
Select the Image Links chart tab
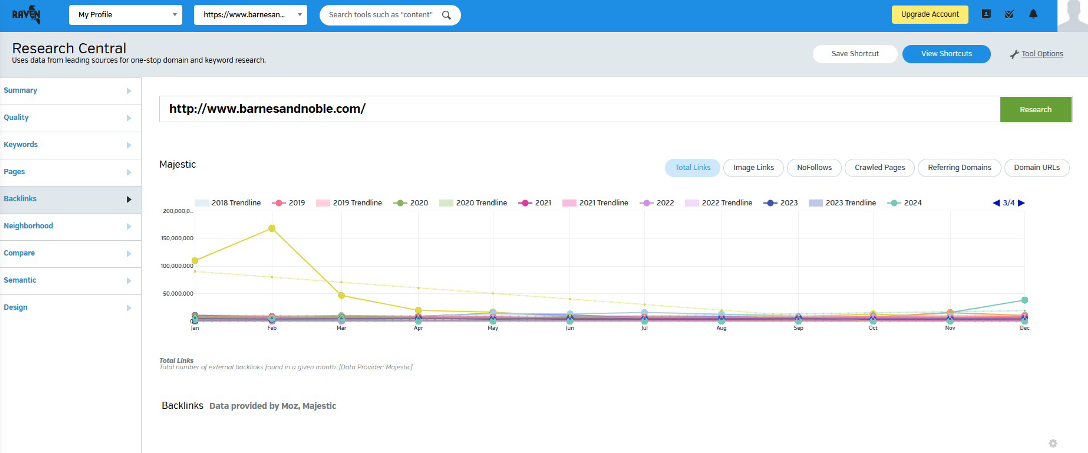pos(754,168)
